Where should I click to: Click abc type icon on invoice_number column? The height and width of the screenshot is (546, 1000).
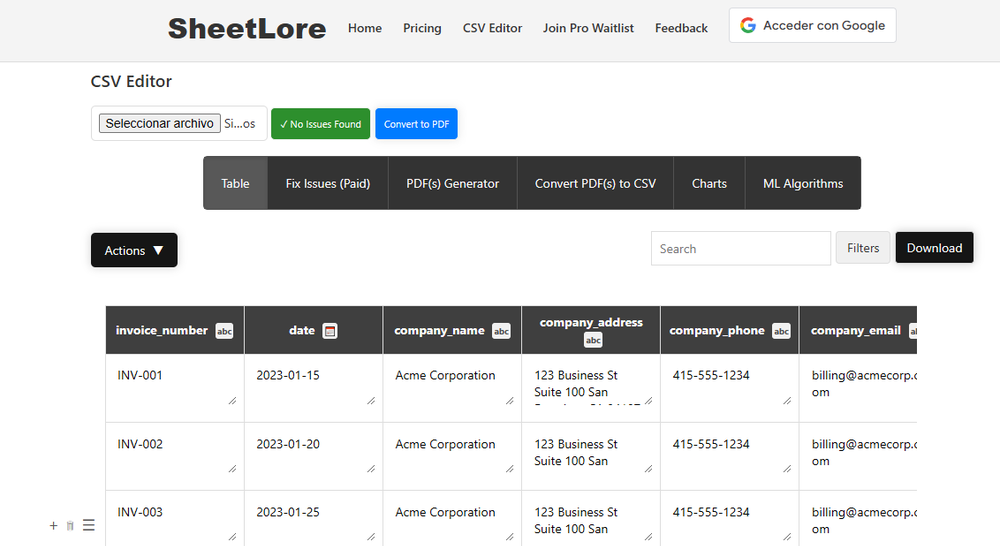(224, 331)
